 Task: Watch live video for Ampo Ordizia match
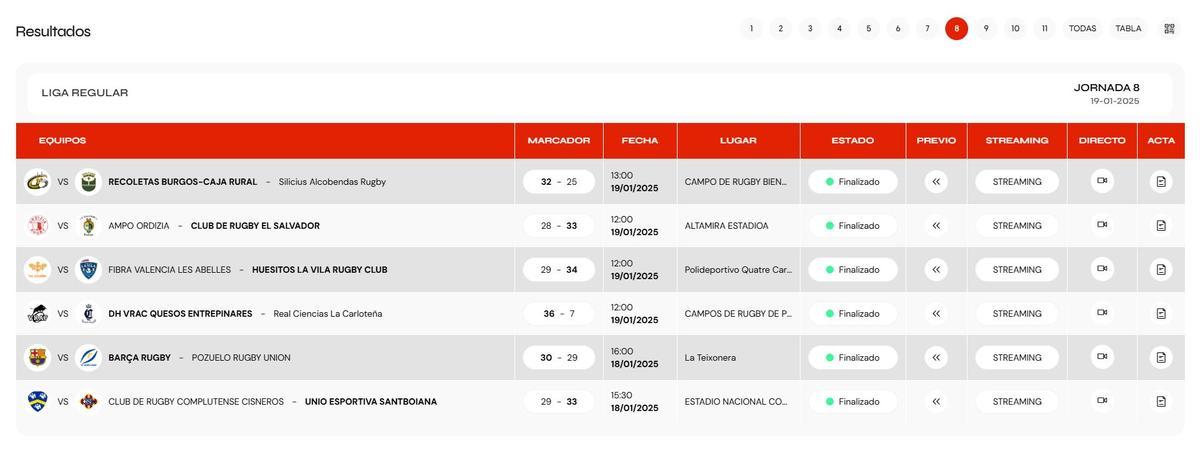tap(1102, 225)
